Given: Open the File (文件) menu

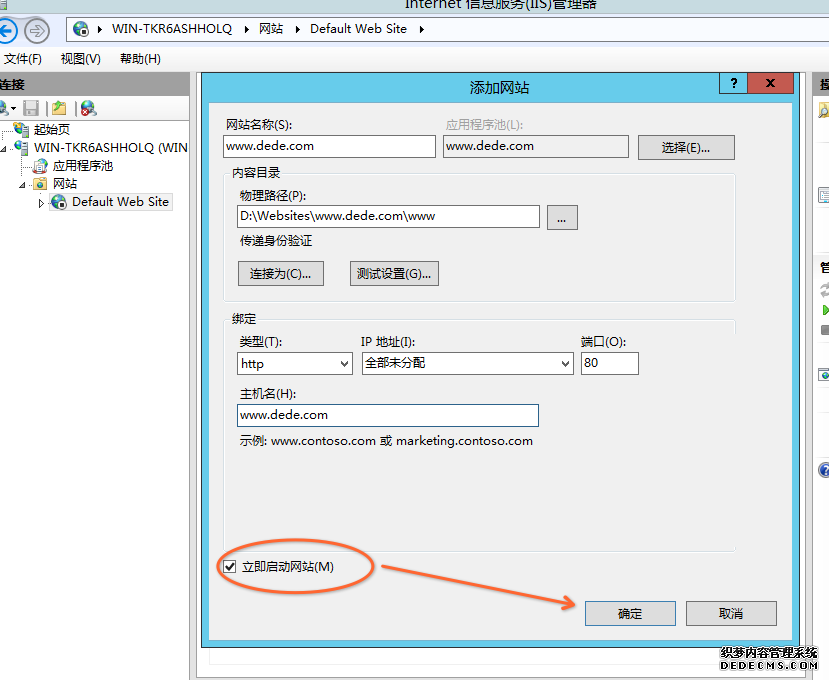Looking at the screenshot, I should pos(22,59).
